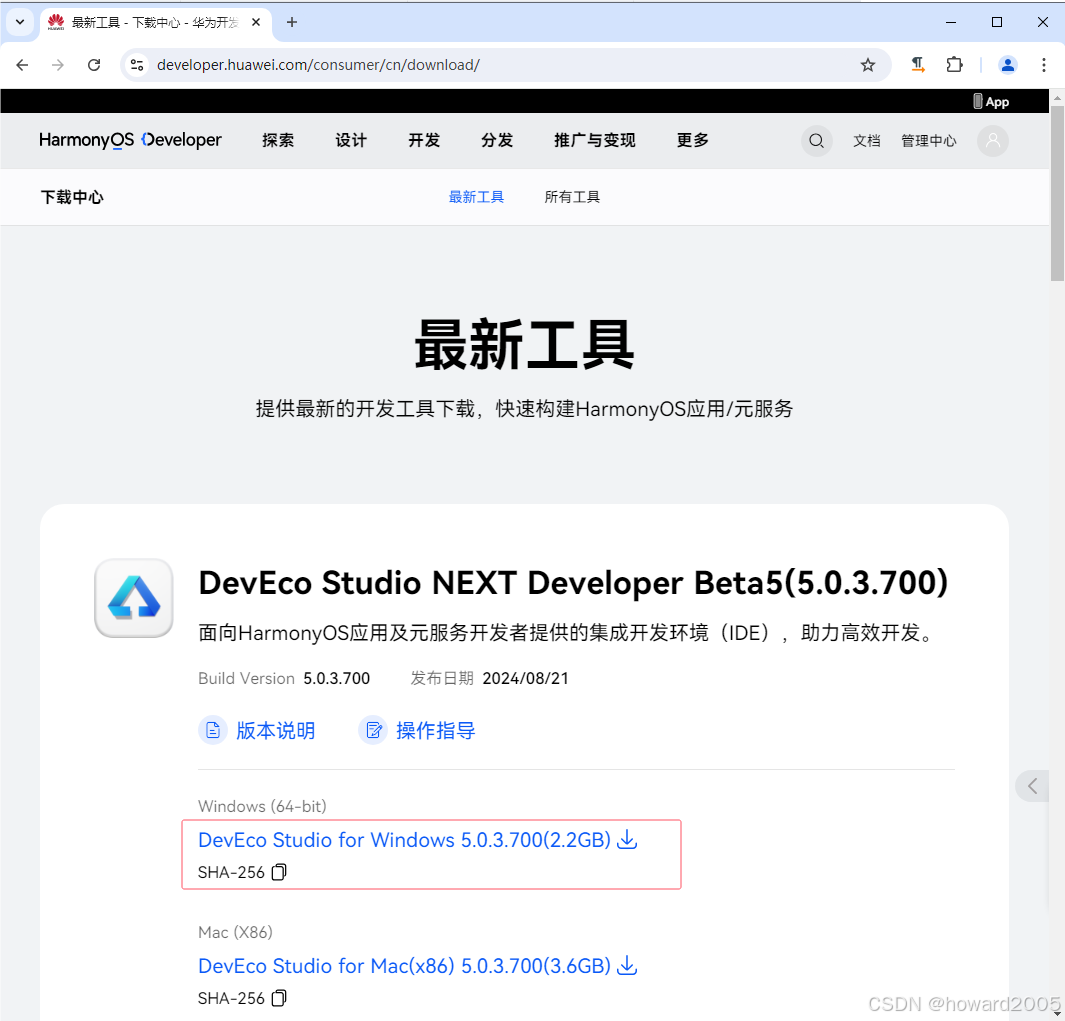Open the 文档 link
This screenshot has height=1021, width=1065.
click(867, 141)
